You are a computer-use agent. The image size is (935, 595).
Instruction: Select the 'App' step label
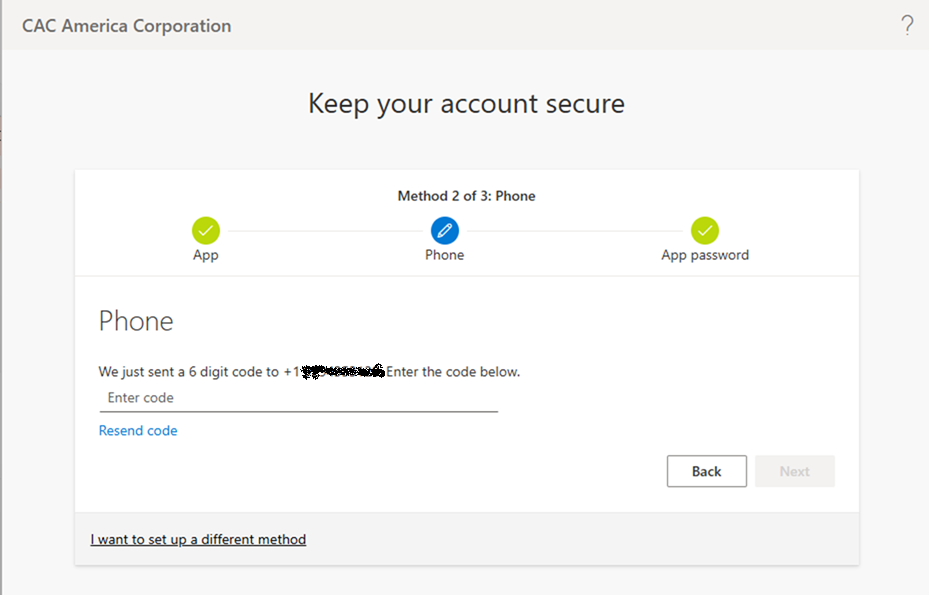tap(206, 255)
